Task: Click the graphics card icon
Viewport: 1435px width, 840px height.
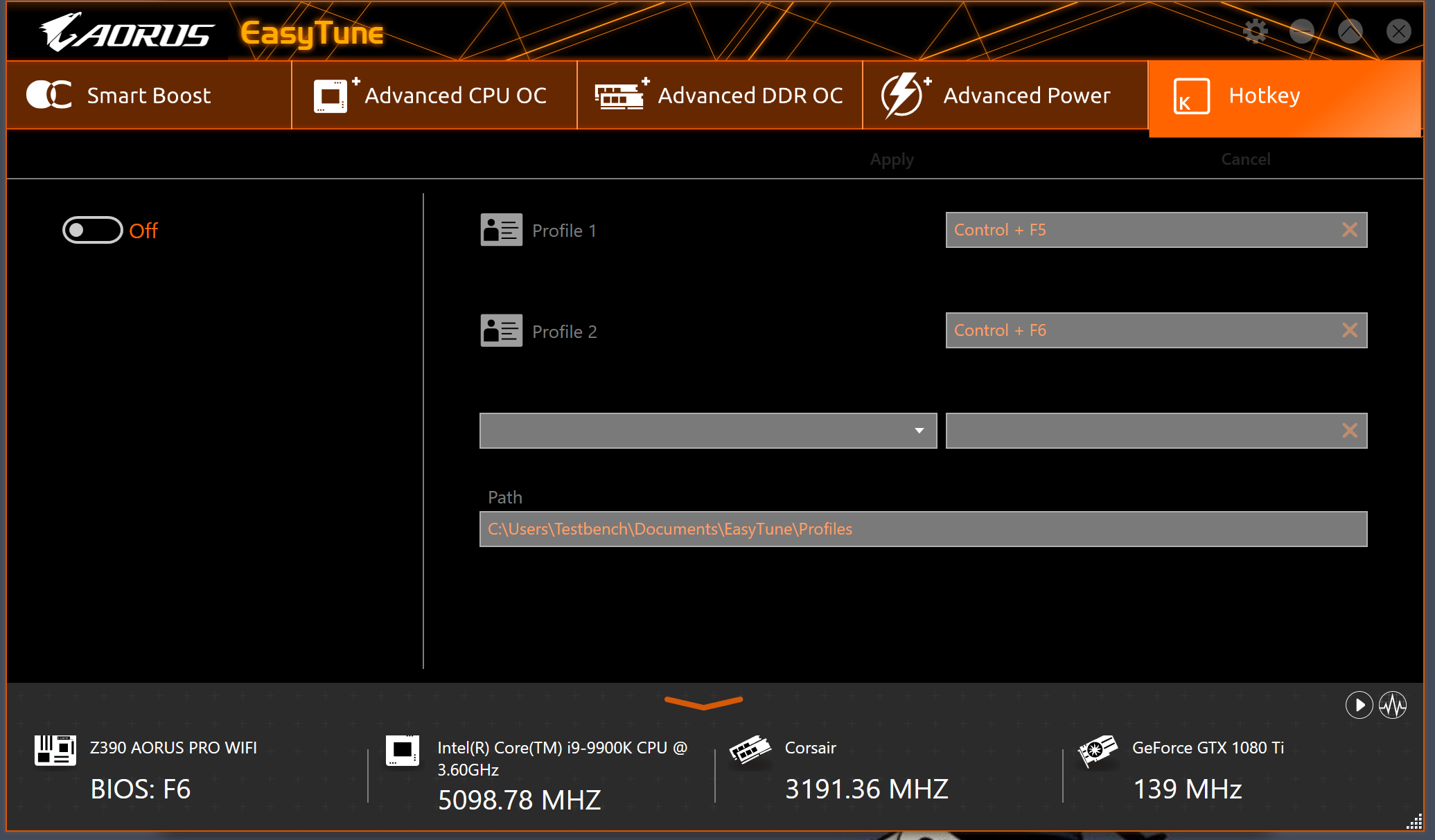Action: tap(1098, 751)
